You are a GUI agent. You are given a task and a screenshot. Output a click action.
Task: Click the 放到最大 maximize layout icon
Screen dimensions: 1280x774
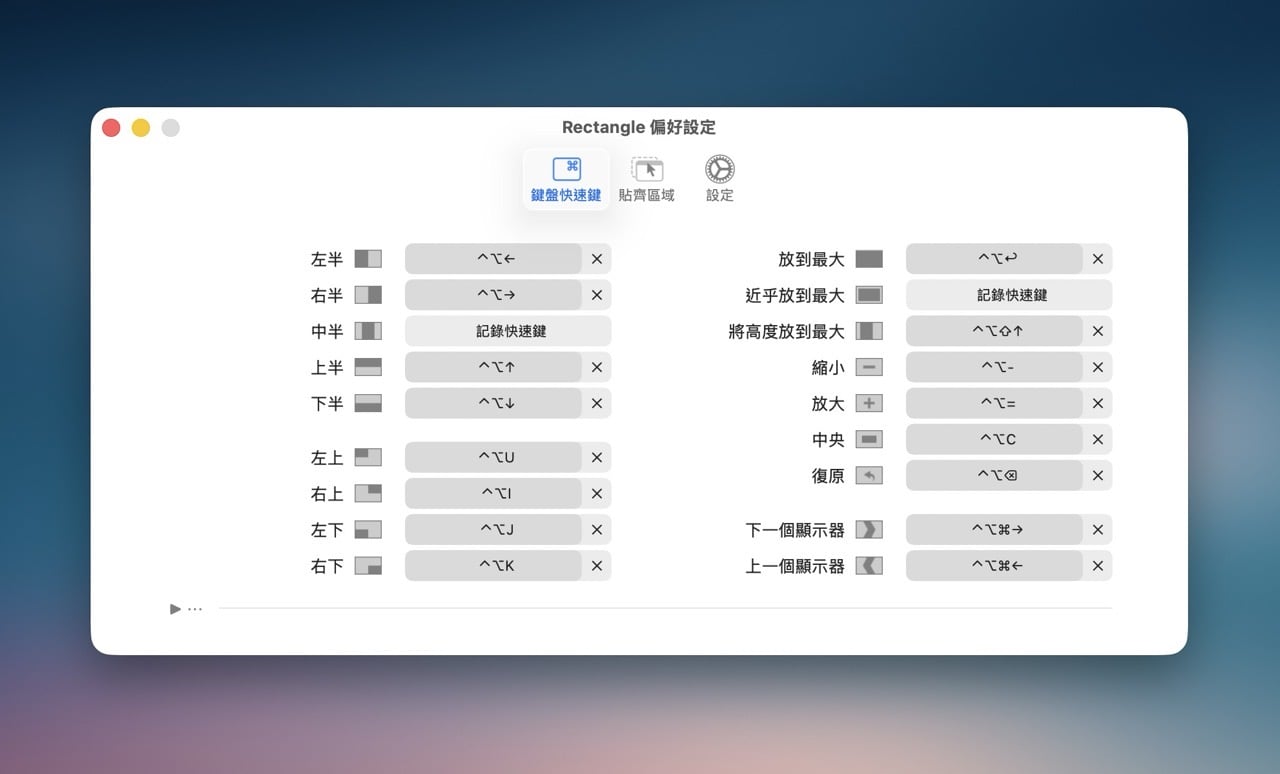(869, 259)
